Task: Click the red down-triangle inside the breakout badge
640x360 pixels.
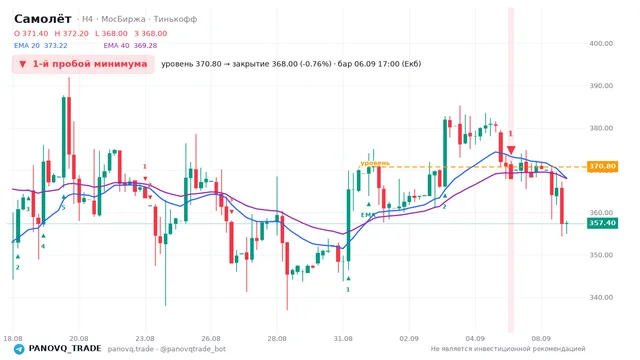Action: pyautogui.click(x=23, y=64)
